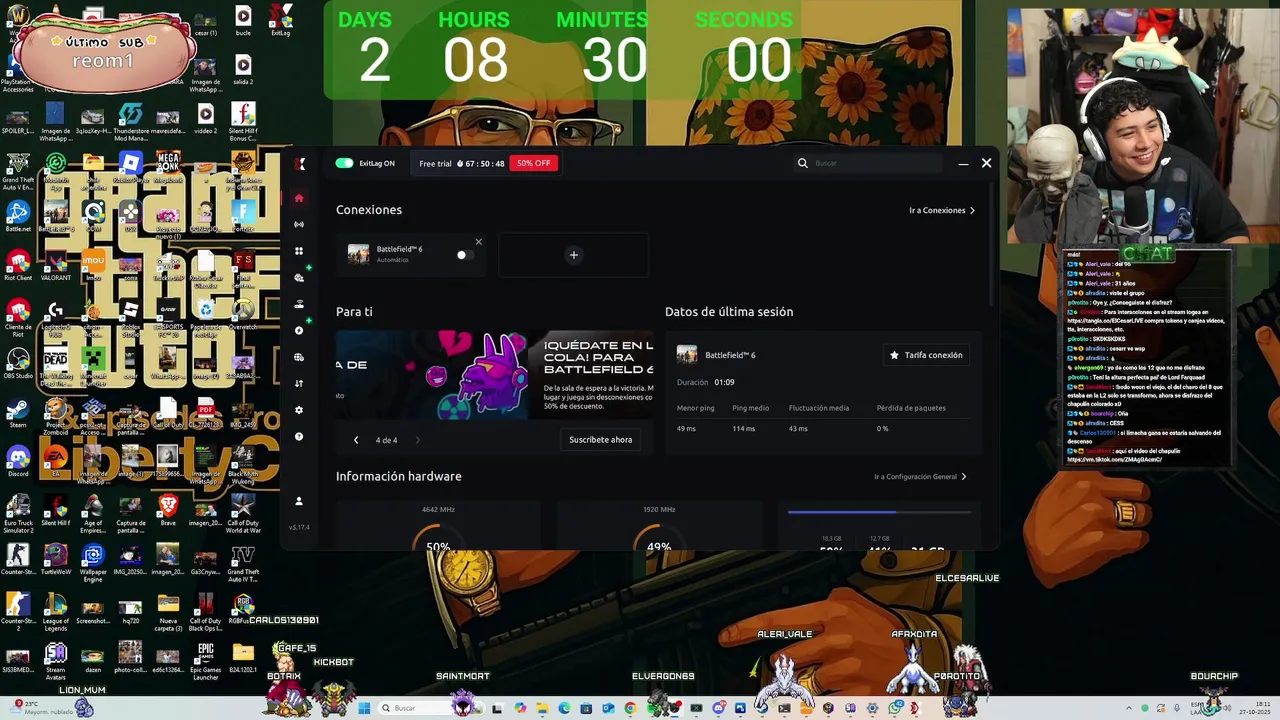Select the Epic Games Launcher desktop shortcut

pyautogui.click(x=205, y=660)
